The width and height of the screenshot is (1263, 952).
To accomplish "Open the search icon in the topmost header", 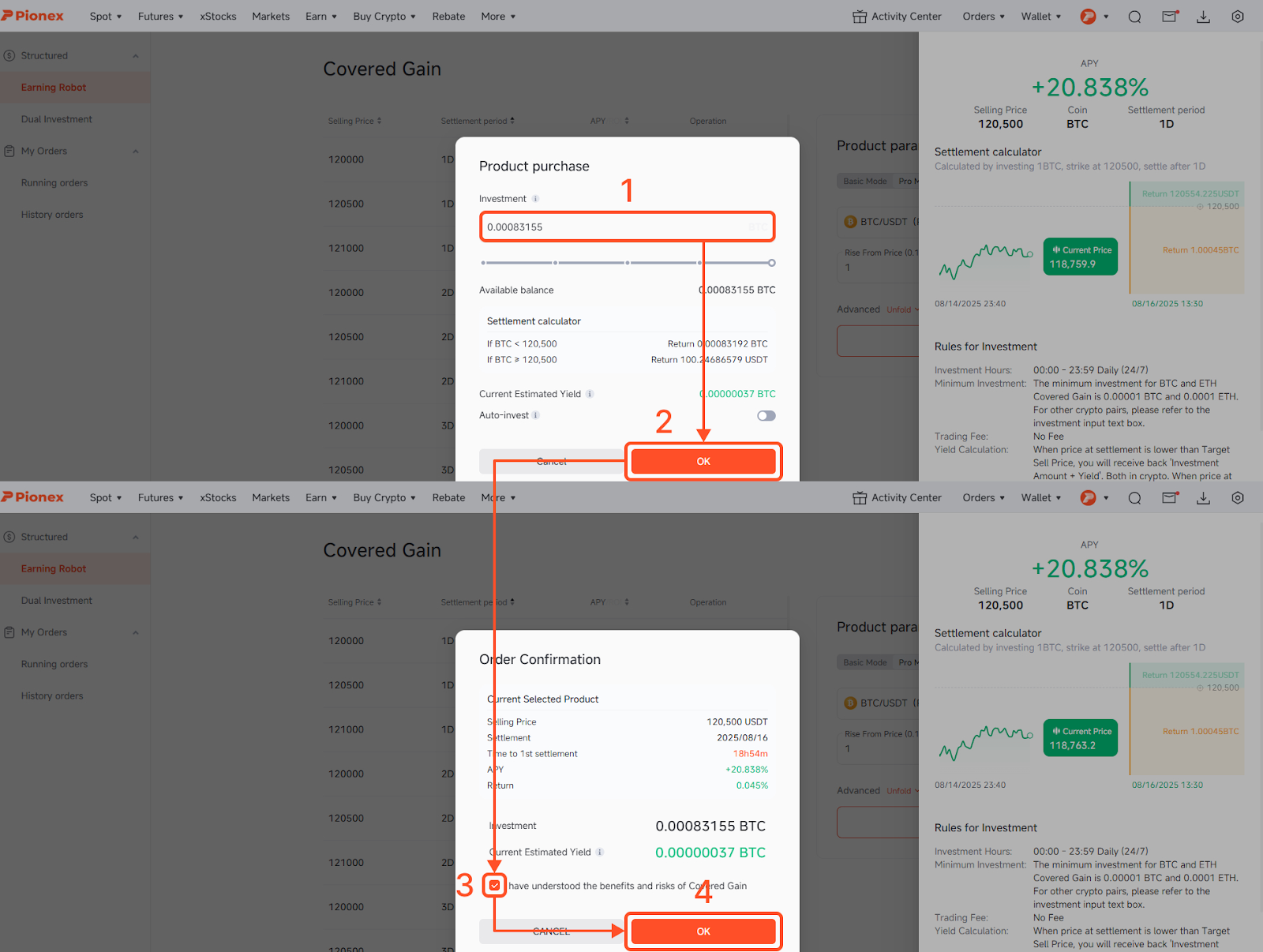I will point(1134,17).
